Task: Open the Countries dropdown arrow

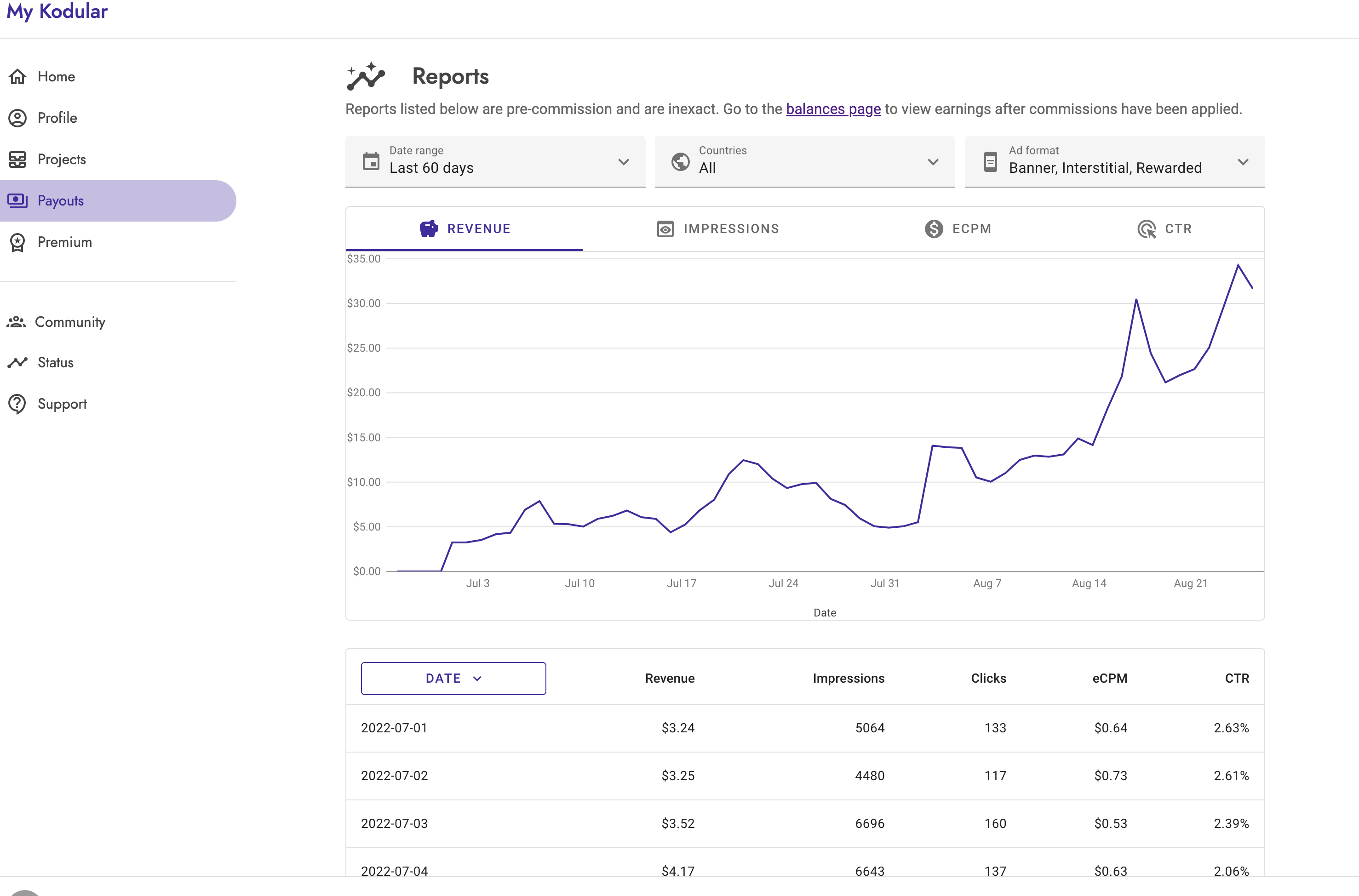Action: 933,162
